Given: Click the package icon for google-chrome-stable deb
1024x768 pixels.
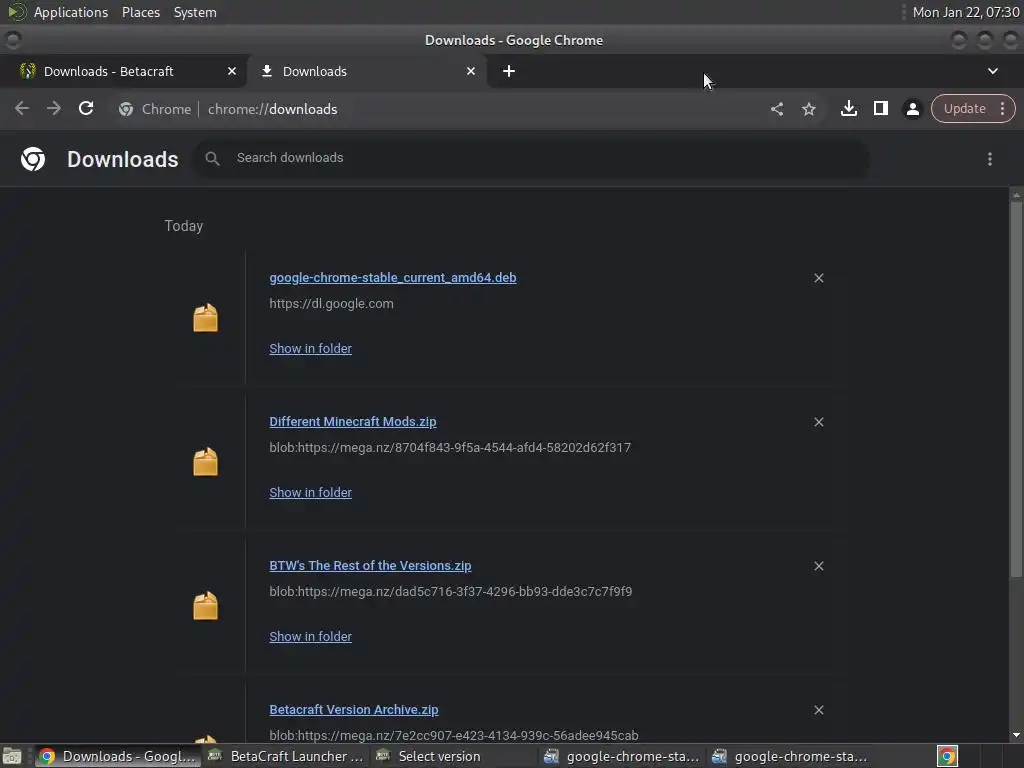Looking at the screenshot, I should [205, 318].
